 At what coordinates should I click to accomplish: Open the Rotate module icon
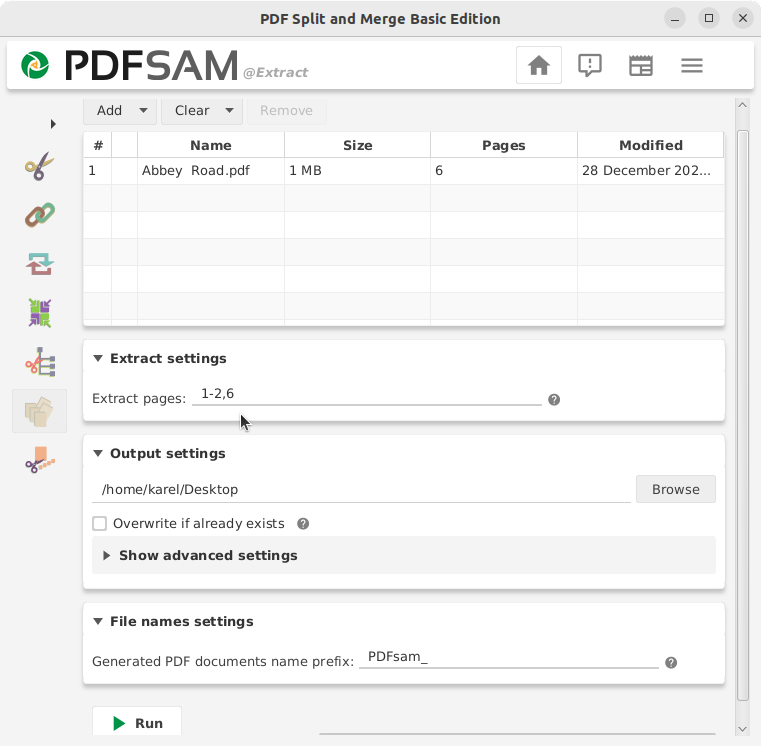click(39, 313)
